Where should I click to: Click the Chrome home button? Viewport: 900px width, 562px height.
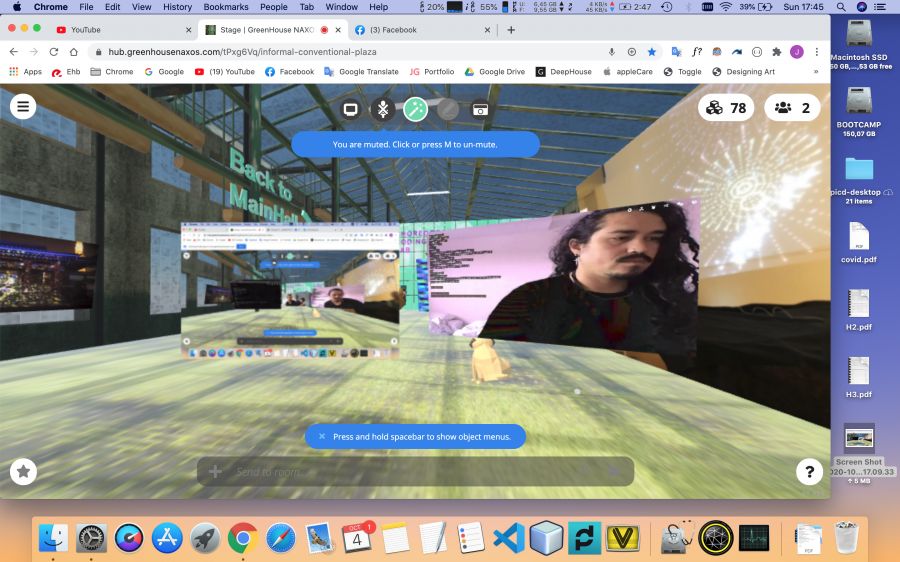pos(73,52)
